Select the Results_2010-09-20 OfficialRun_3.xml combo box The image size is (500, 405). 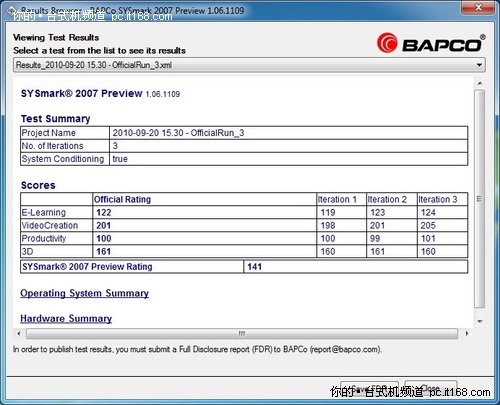249,65
